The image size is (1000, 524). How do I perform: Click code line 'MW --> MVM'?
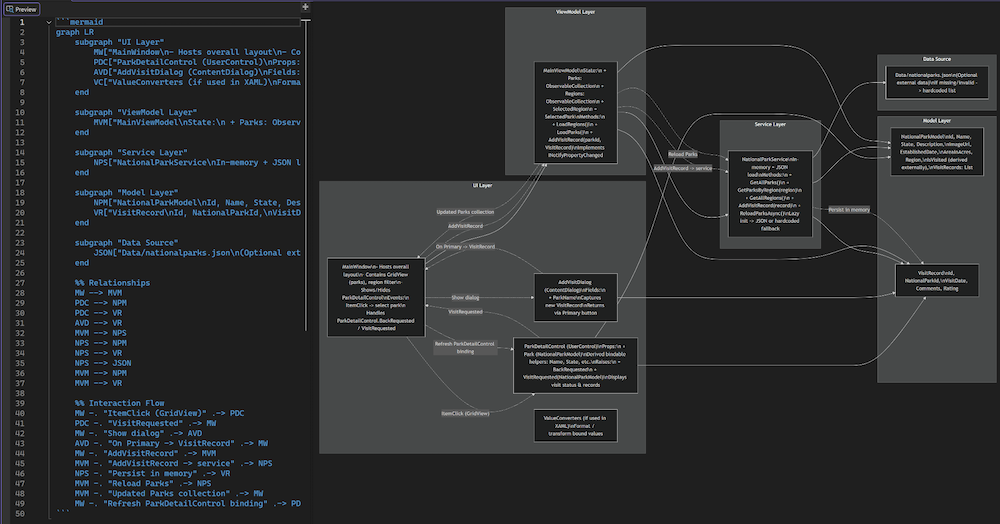point(98,293)
